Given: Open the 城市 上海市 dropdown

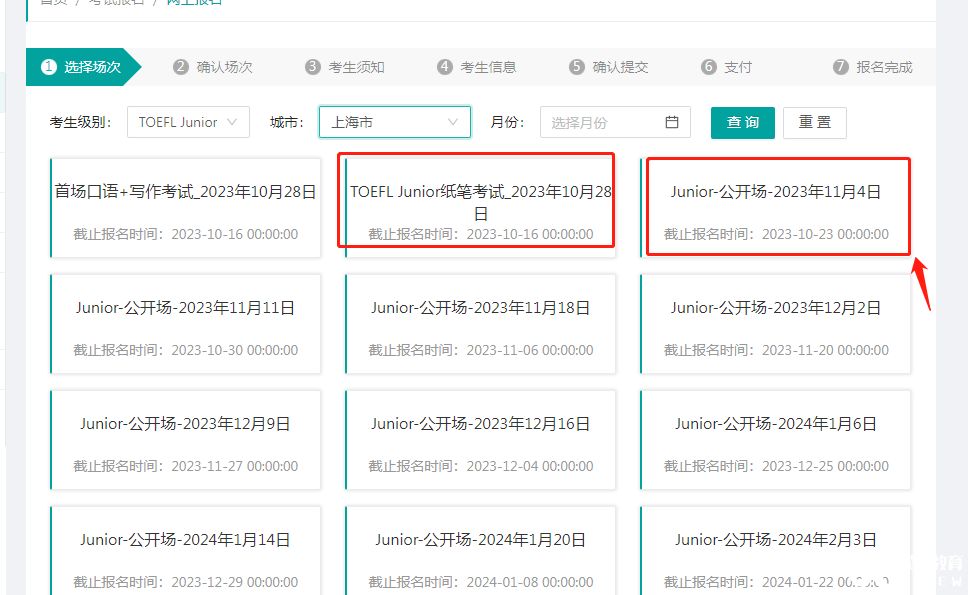Looking at the screenshot, I should [x=394, y=122].
